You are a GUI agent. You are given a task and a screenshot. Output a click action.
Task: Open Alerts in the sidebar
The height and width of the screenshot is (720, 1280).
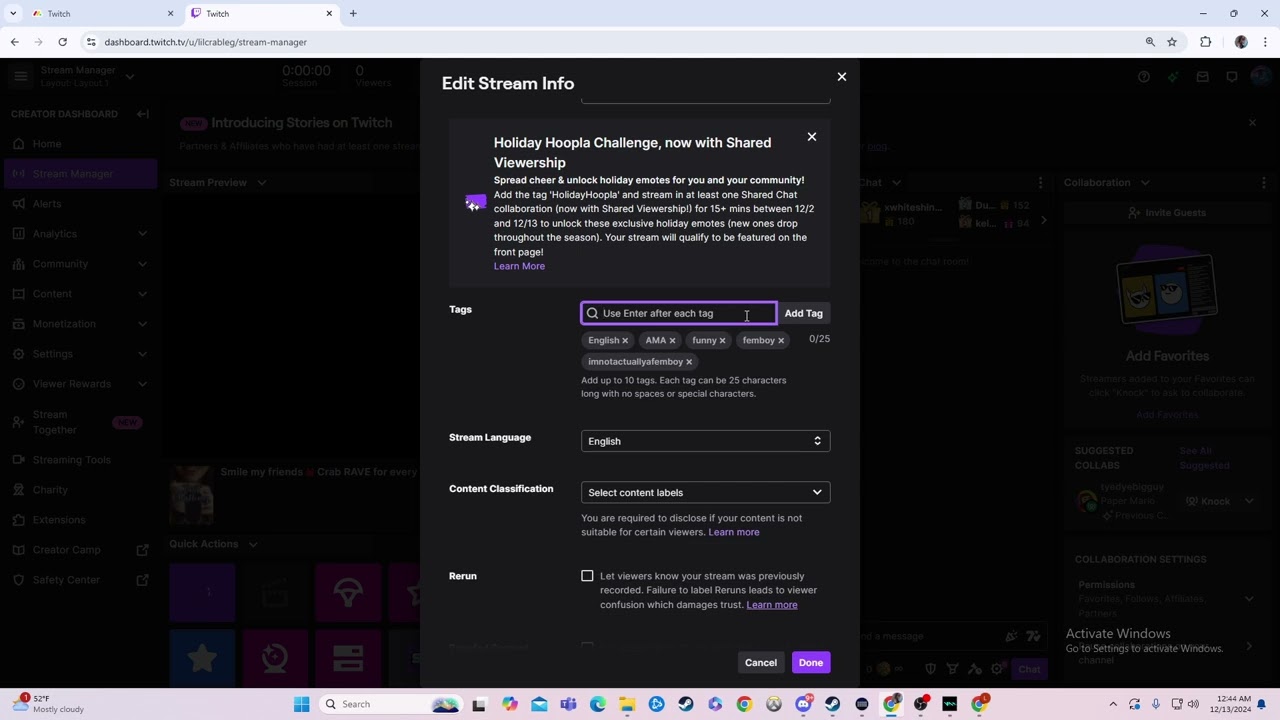pos(78,204)
